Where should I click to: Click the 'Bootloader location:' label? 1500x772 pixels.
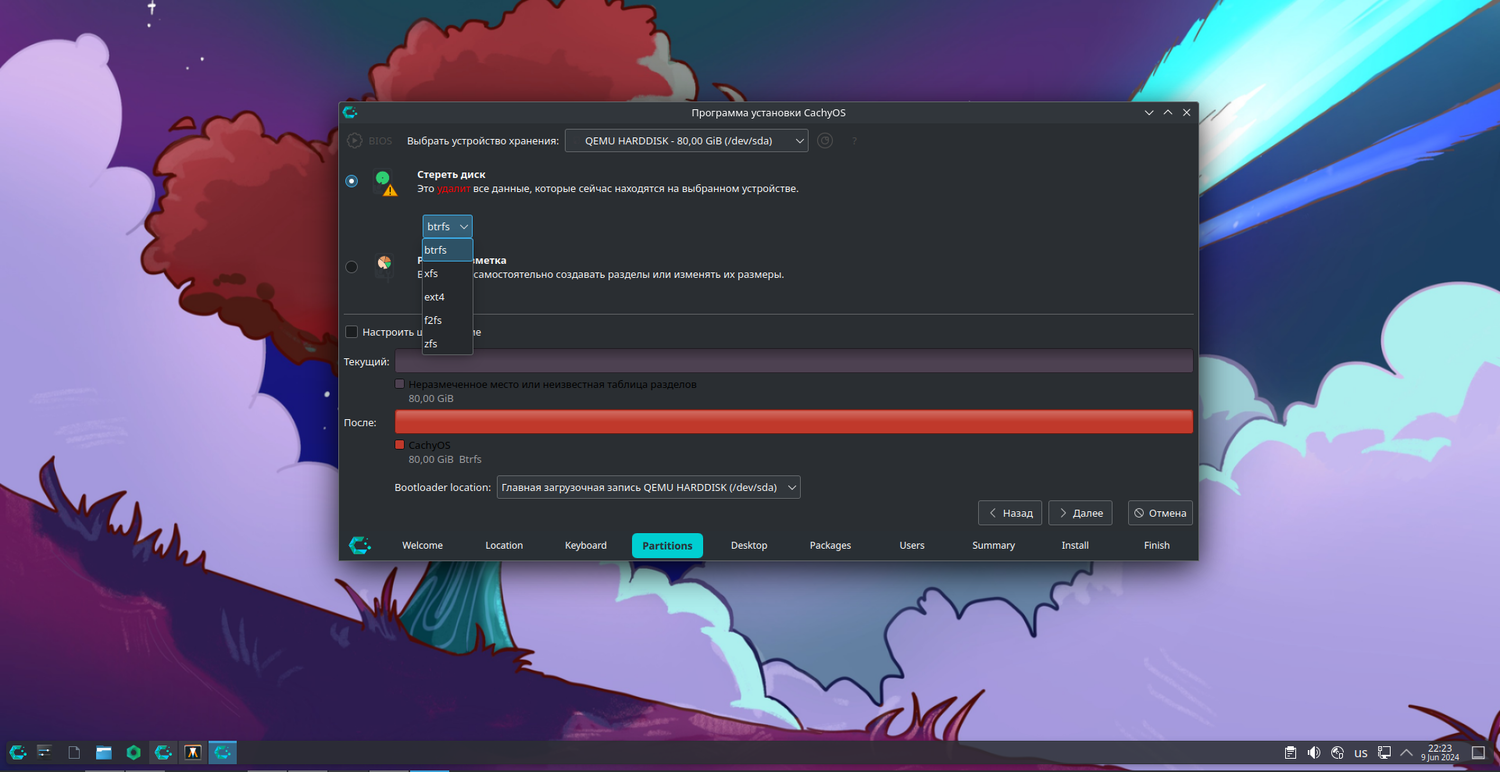click(443, 488)
